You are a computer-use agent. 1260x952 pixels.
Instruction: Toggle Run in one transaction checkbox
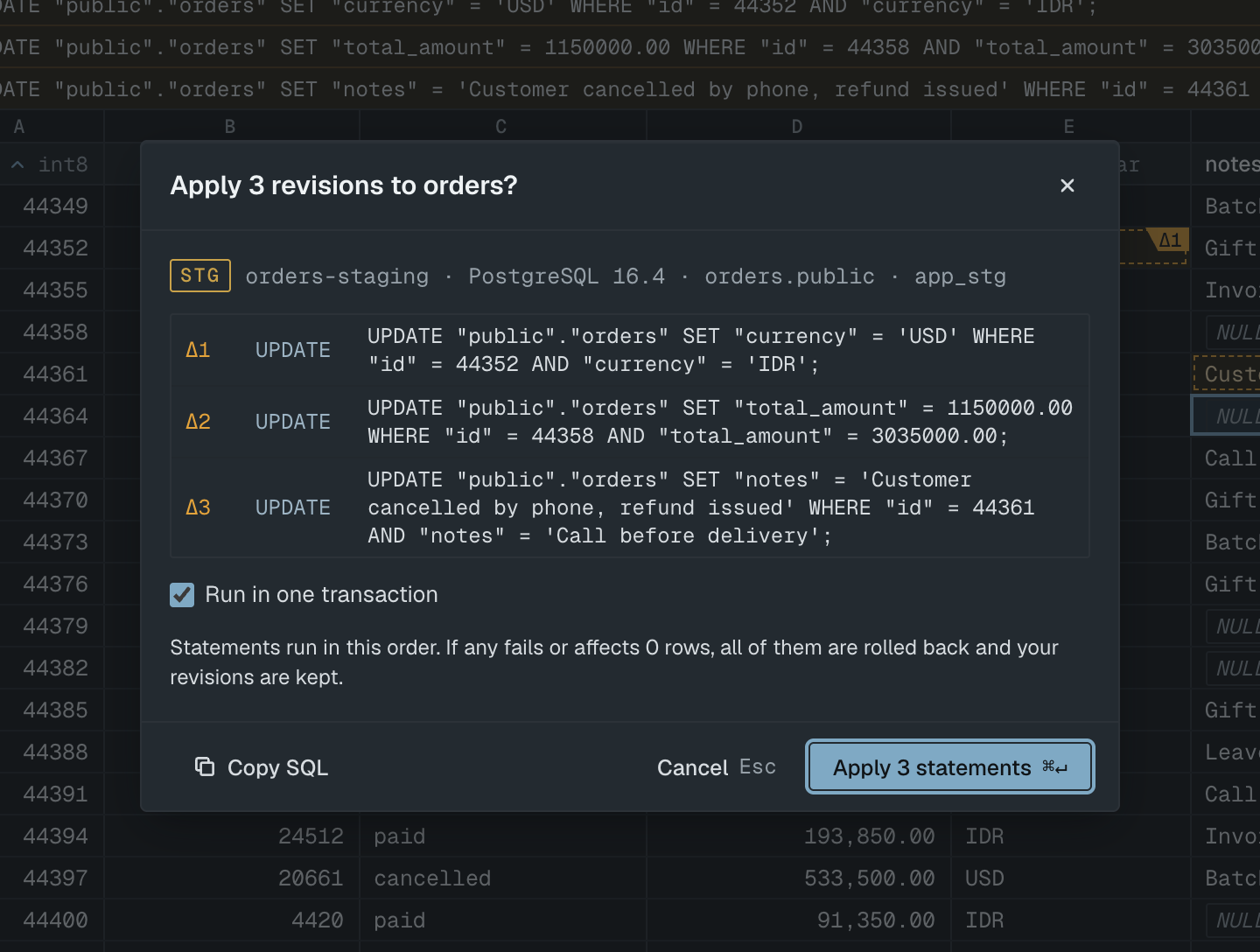point(182,595)
